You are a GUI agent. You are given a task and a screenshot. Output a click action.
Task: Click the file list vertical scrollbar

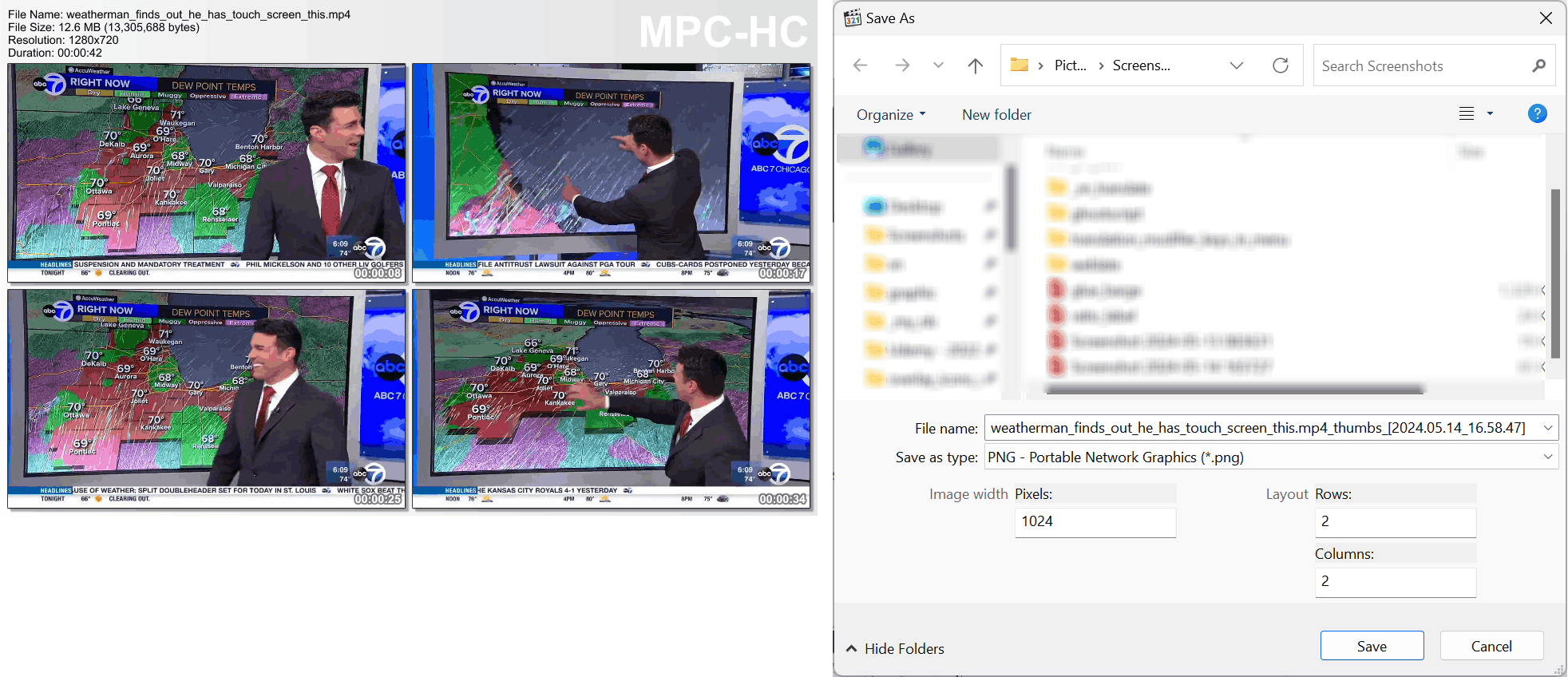(1554, 273)
